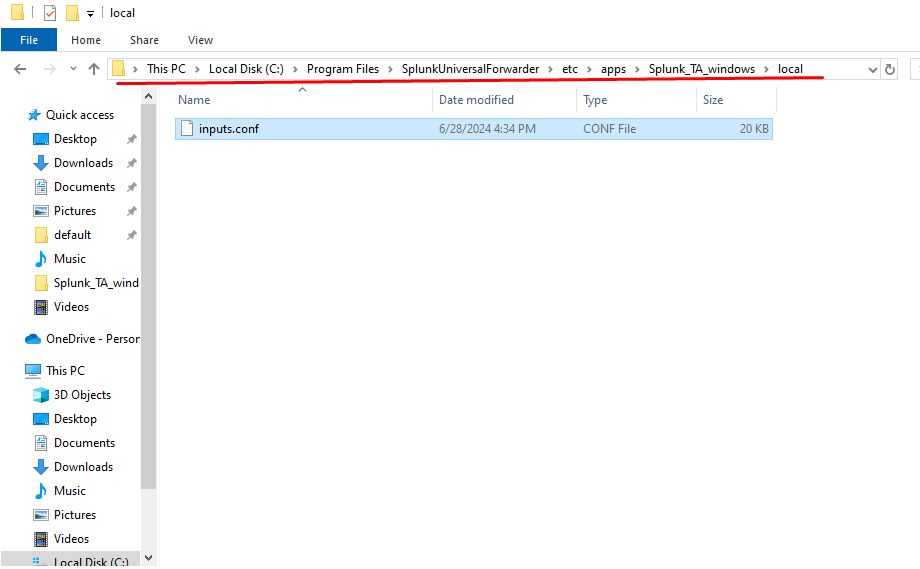Sort by Name column header
Image resolution: width=920 pixels, height=569 pixels.
[x=194, y=100]
